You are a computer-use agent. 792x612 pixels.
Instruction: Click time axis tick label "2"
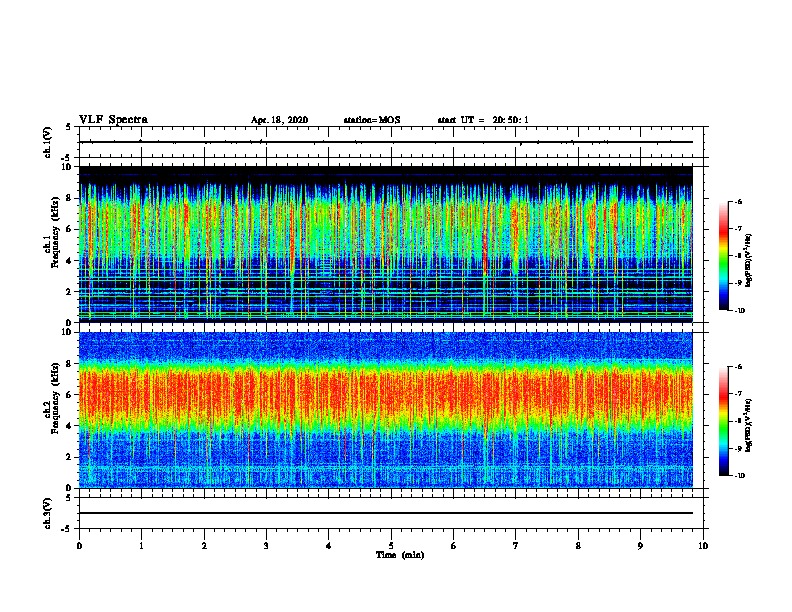tap(204, 546)
